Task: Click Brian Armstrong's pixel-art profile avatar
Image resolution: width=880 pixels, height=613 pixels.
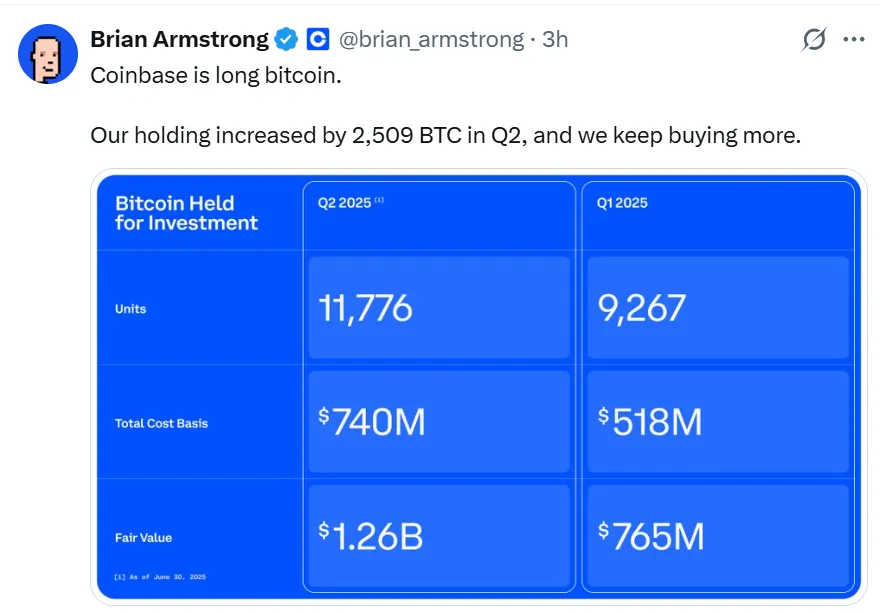Action: coord(48,54)
